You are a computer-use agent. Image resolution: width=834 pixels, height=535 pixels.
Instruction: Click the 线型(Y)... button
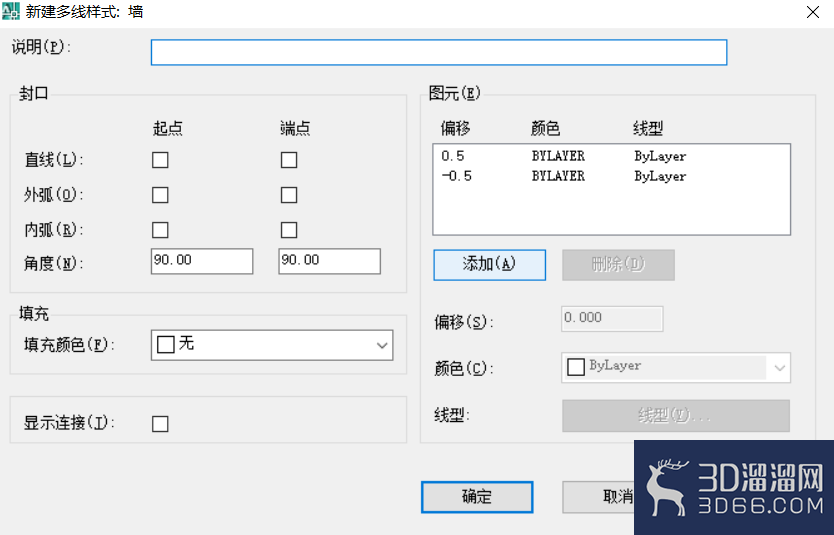[x=675, y=416]
